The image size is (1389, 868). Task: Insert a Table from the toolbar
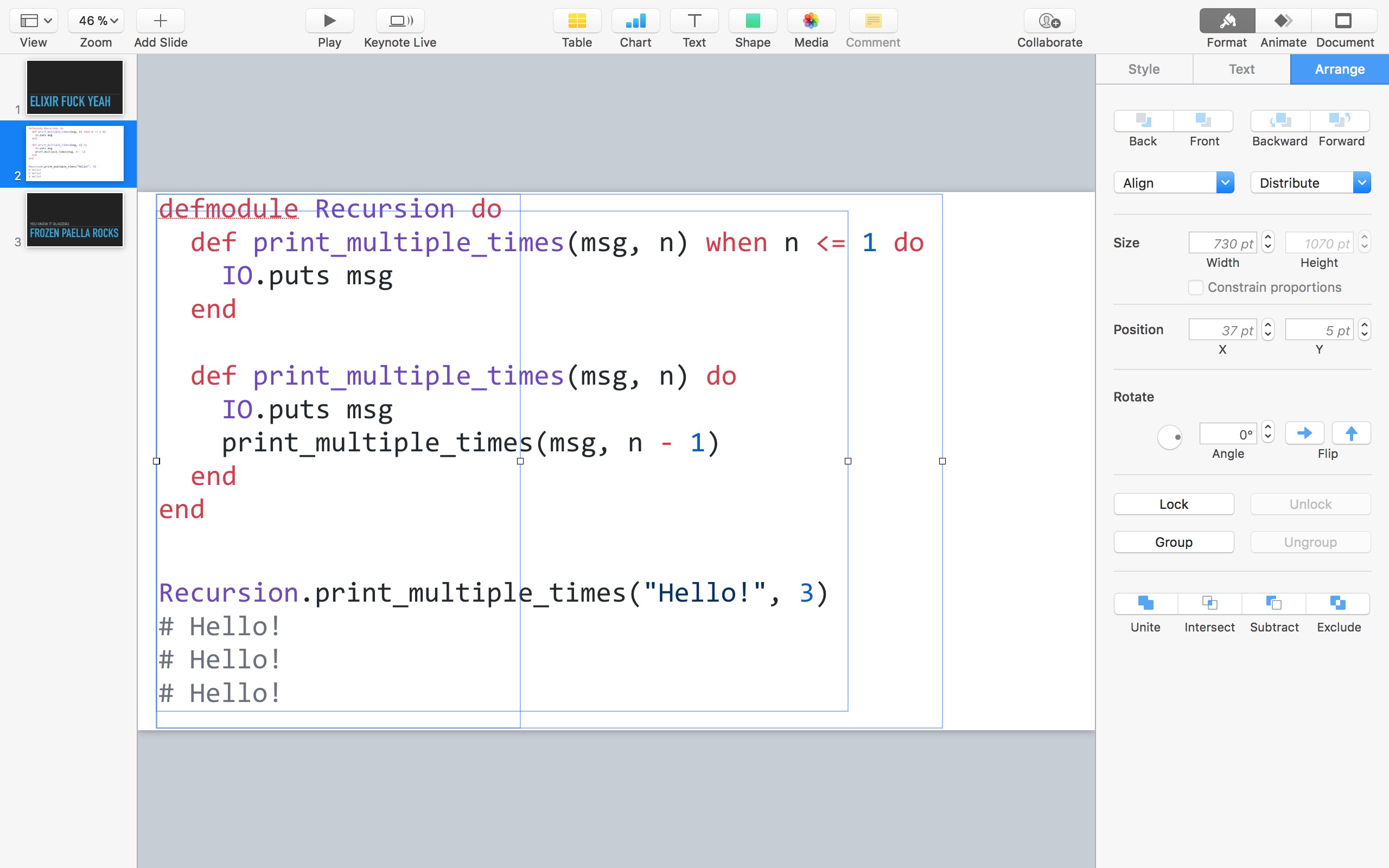tap(576, 21)
